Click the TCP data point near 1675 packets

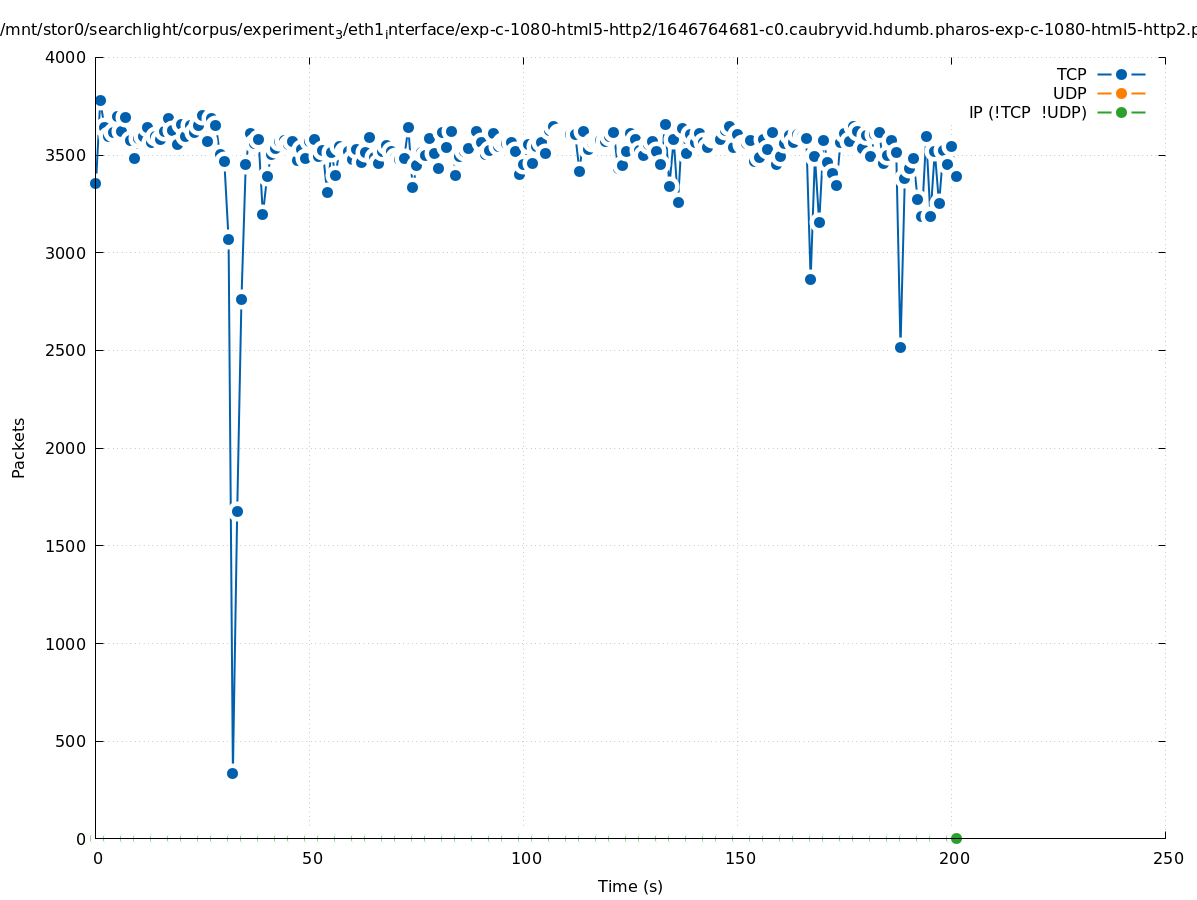(237, 511)
